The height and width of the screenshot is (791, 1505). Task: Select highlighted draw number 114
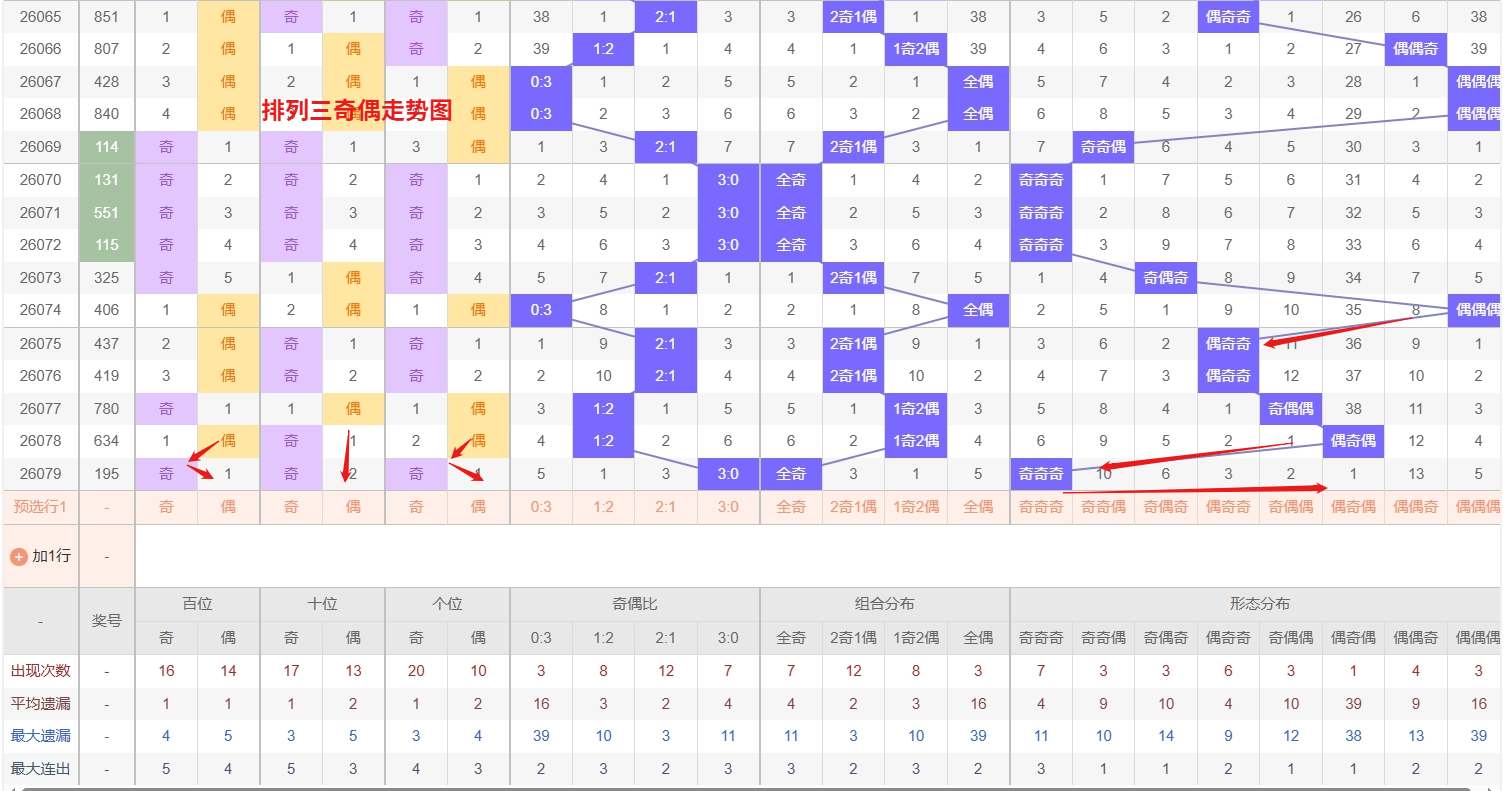(107, 147)
